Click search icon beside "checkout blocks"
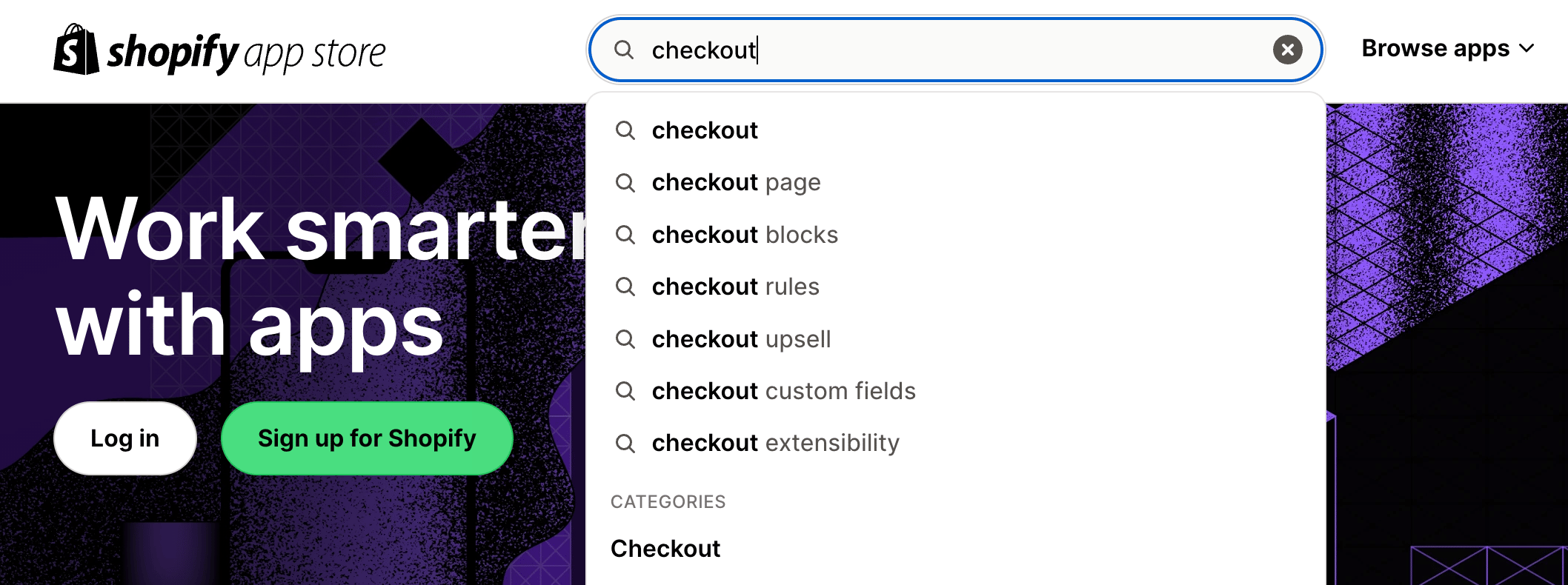Screen dimensions: 1568x585 [625, 235]
